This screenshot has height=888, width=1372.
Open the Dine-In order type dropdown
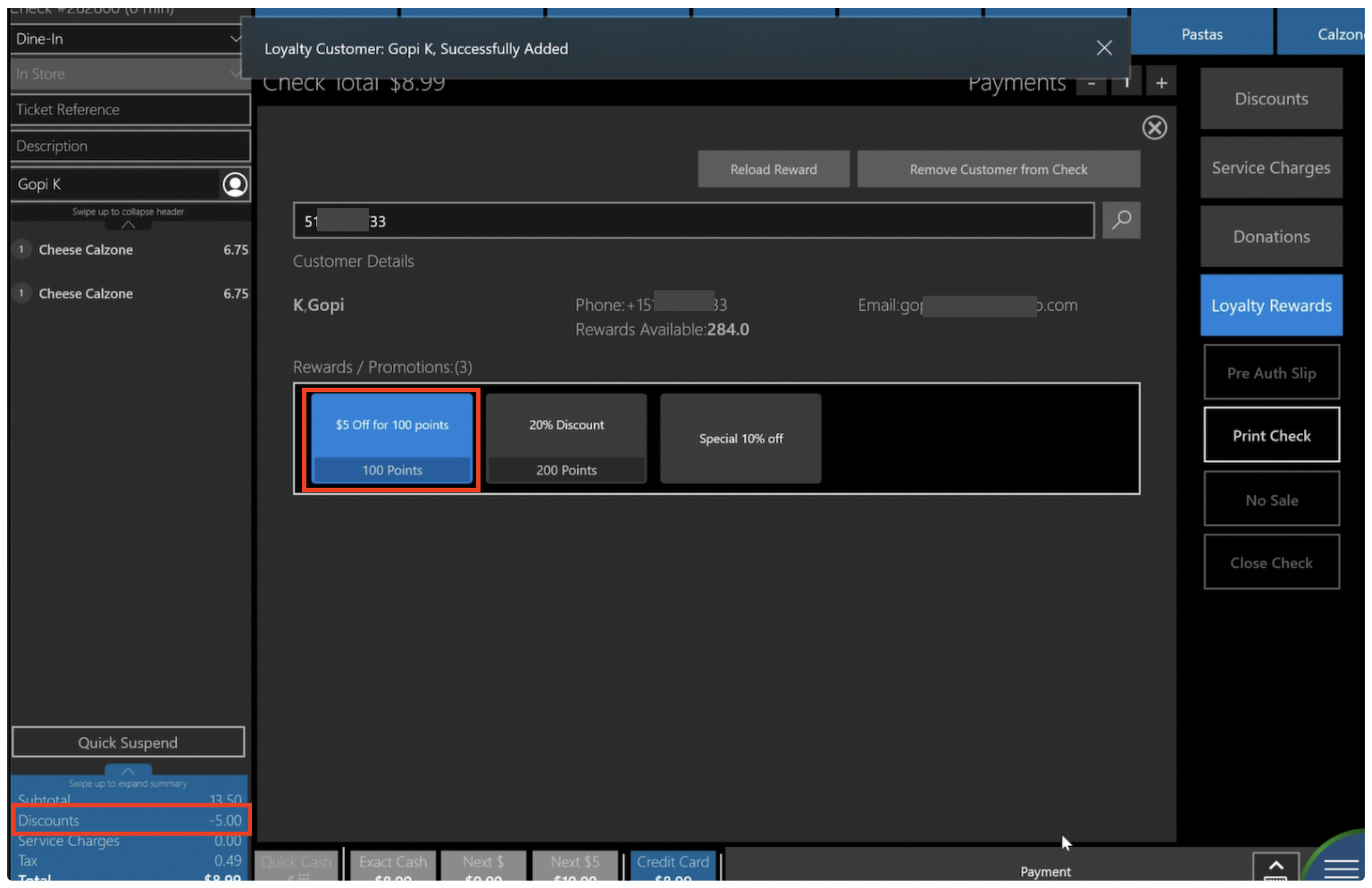point(128,39)
